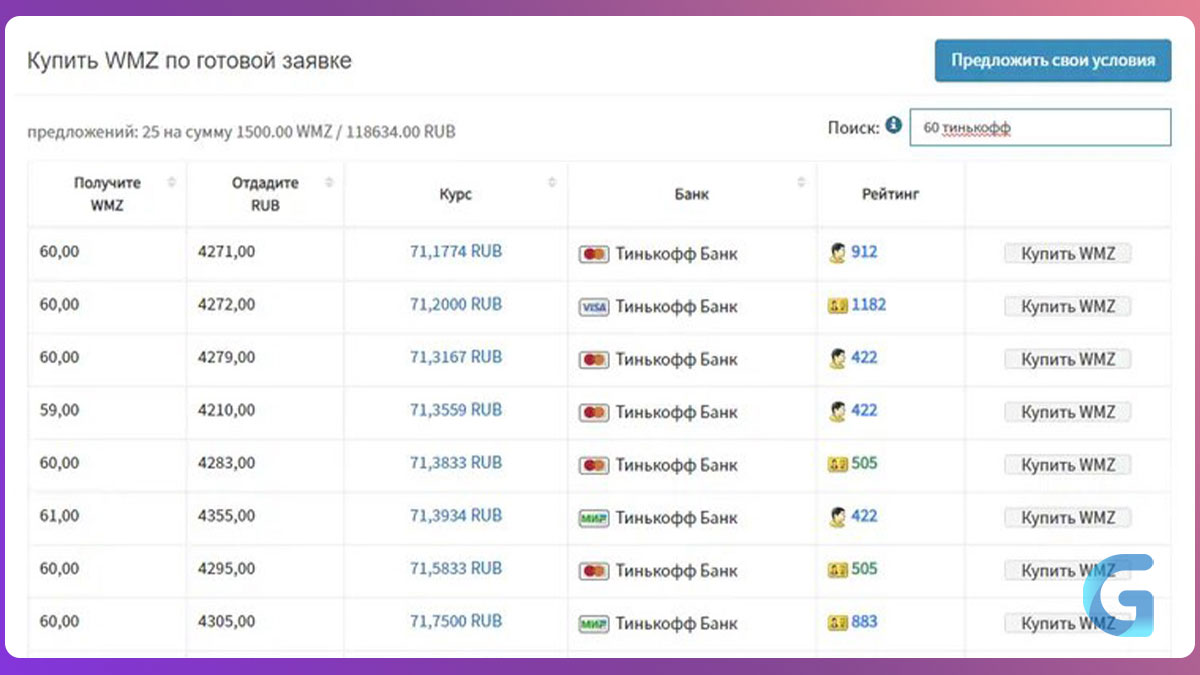Click Купить WMZ for rate 71,1774 RUB
This screenshot has height=675, width=1200.
coord(1067,254)
